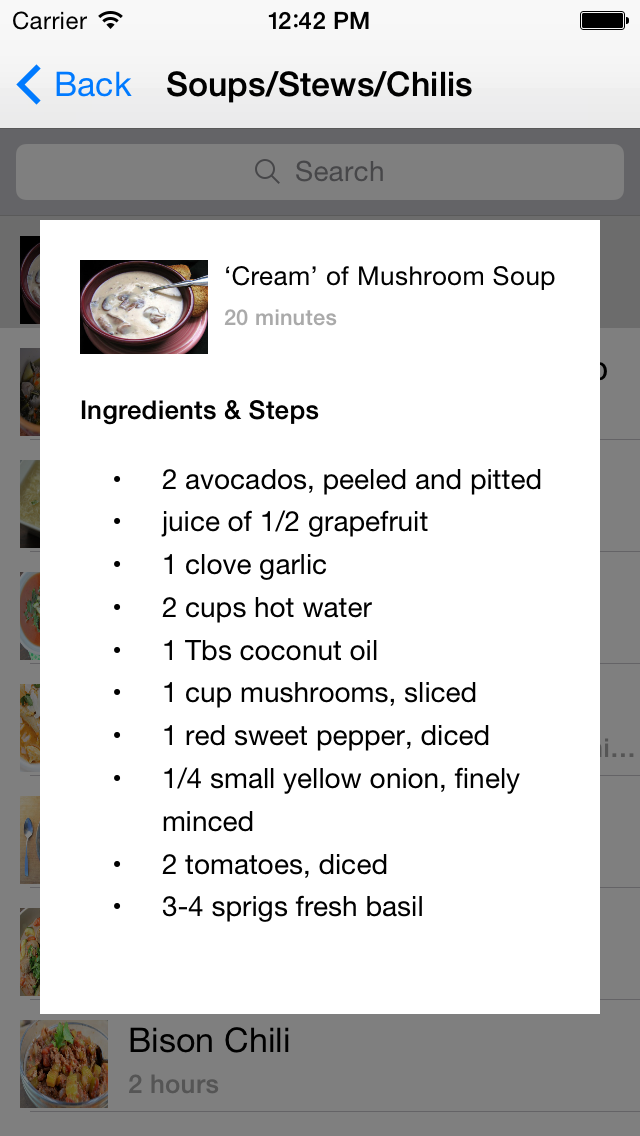Select the 'Cream' of Mushroom Soup title
Viewport: 640px width, 1136px height.
click(x=390, y=276)
